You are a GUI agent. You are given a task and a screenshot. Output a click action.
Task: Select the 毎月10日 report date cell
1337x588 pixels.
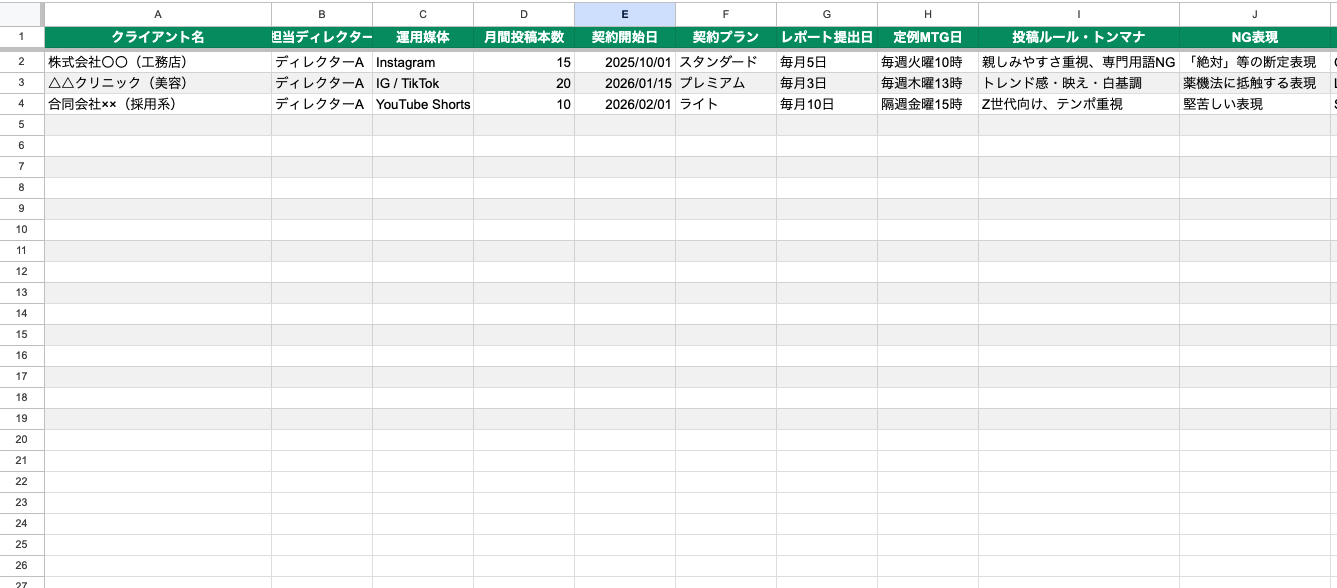tap(827, 104)
